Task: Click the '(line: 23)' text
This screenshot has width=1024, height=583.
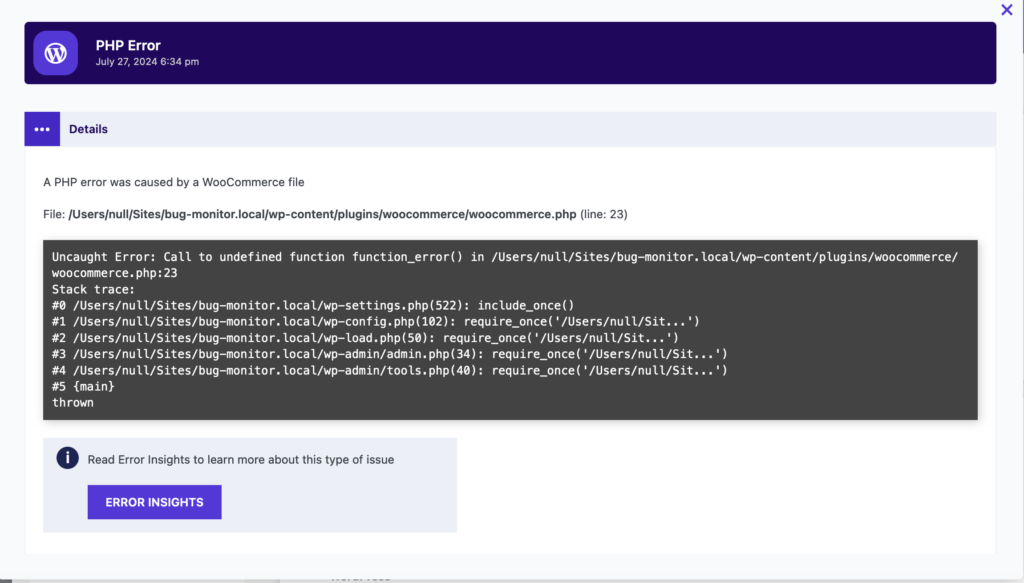Action: tap(604, 214)
